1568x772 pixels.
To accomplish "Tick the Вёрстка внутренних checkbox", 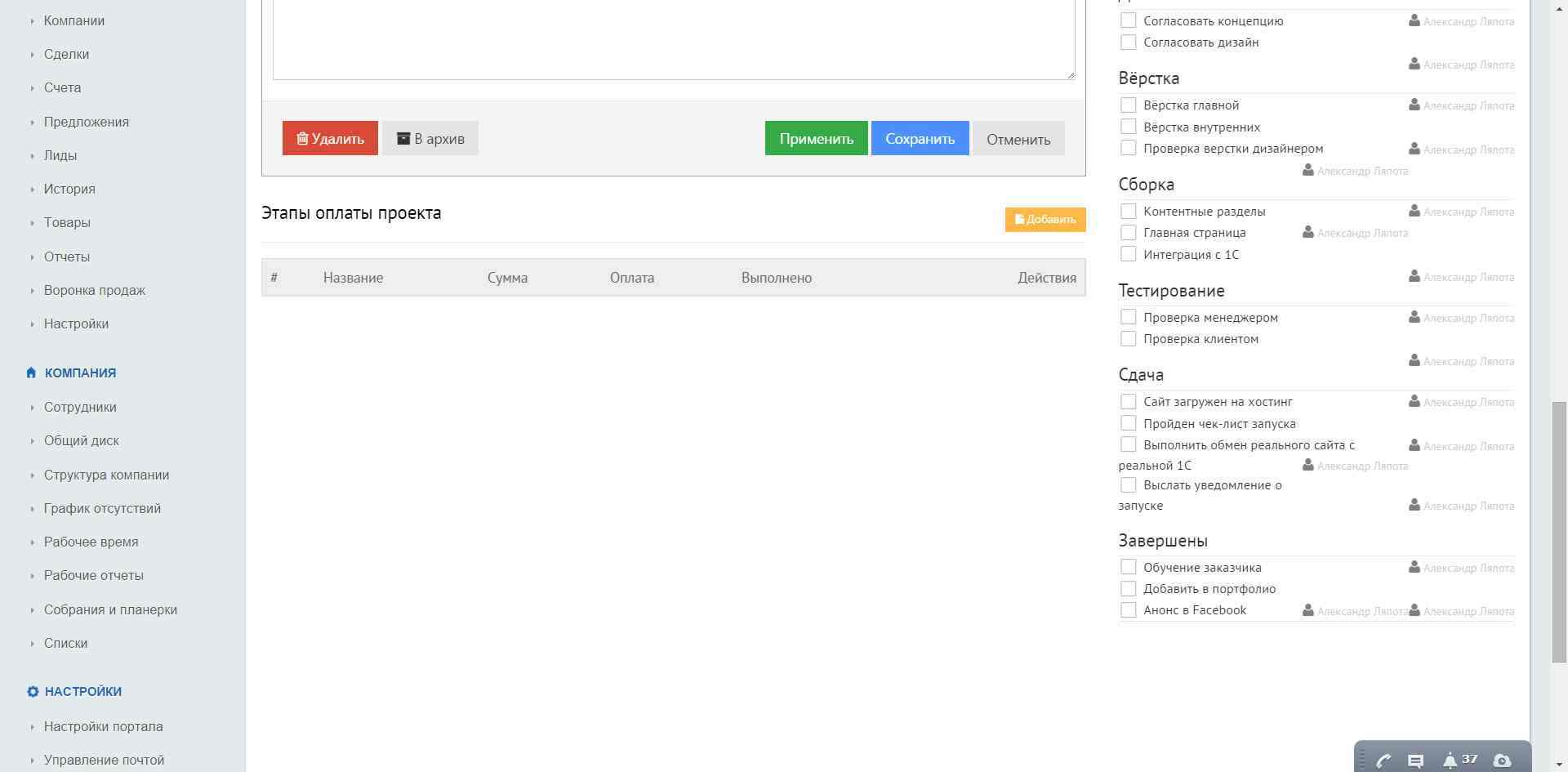I will tap(1128, 127).
